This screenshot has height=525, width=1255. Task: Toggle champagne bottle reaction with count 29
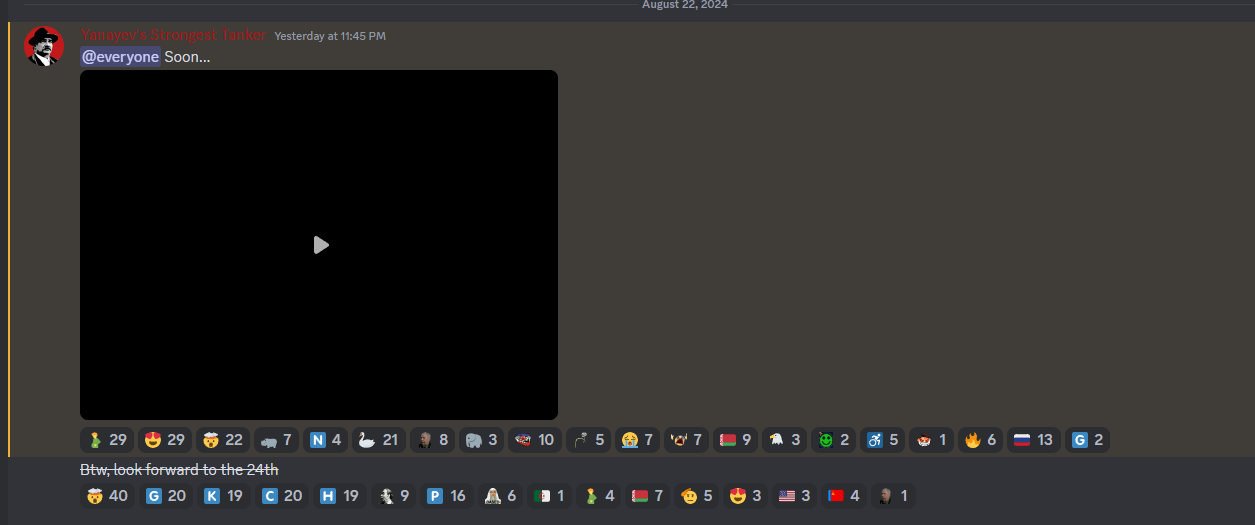(x=107, y=440)
